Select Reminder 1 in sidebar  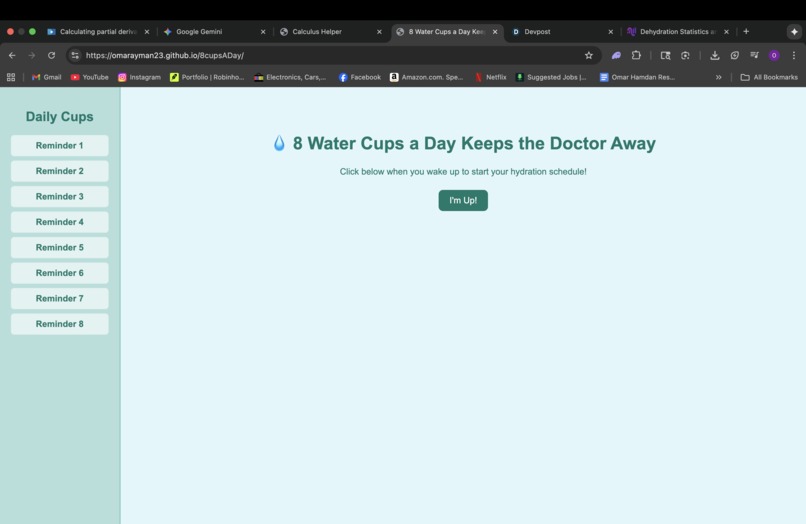(60, 146)
